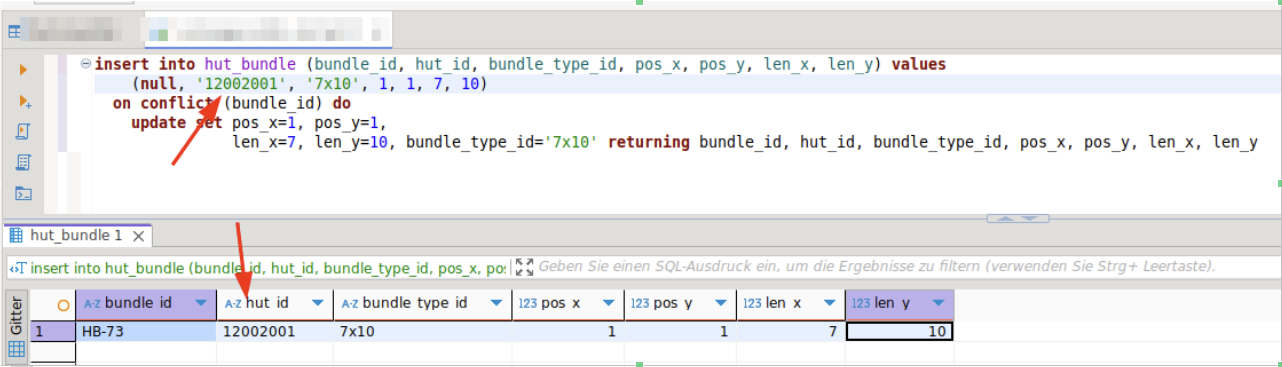The height and width of the screenshot is (367, 1282).
Task: Open the SQL console terminal icon
Action: pos(24,193)
